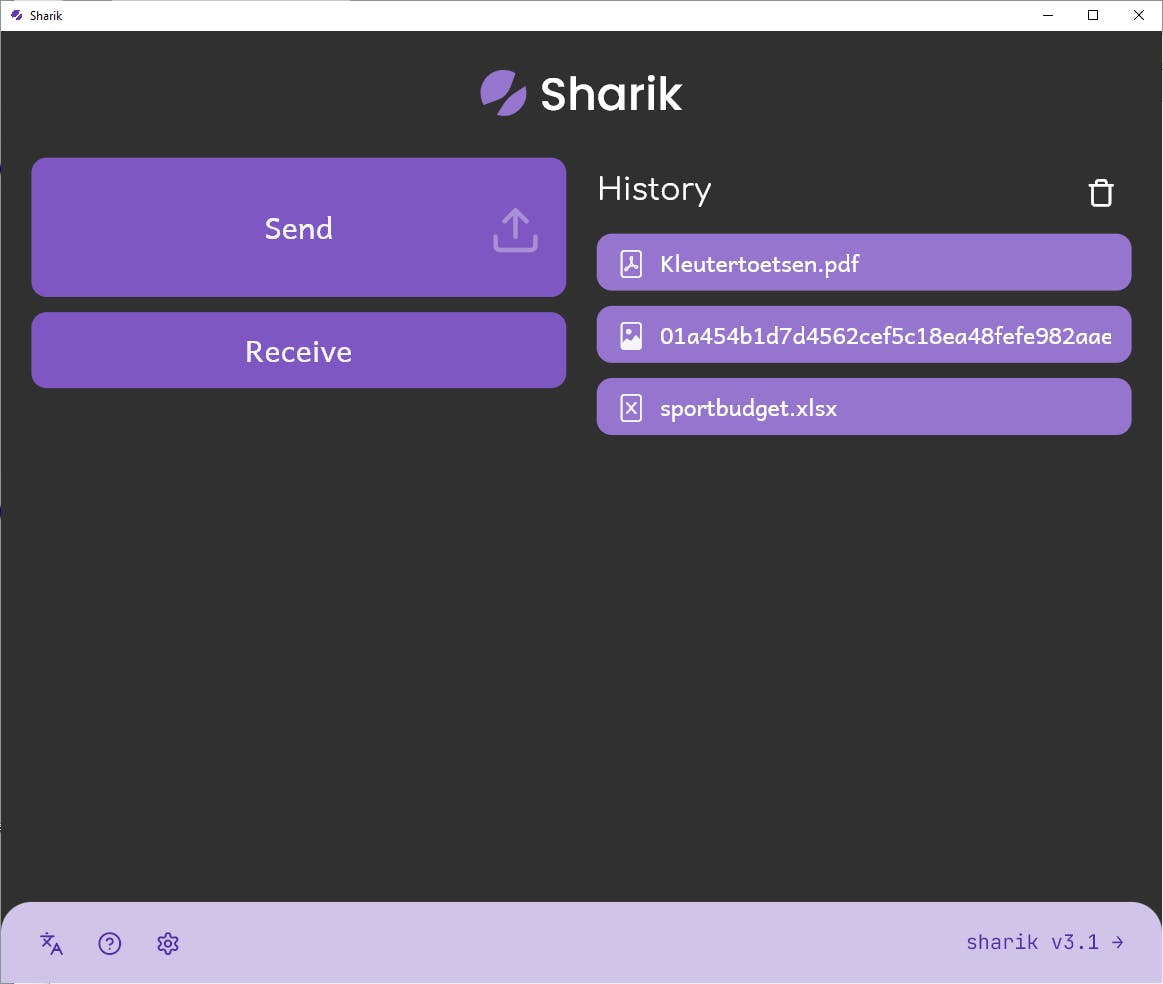Clear history with the trash icon

(1101, 193)
